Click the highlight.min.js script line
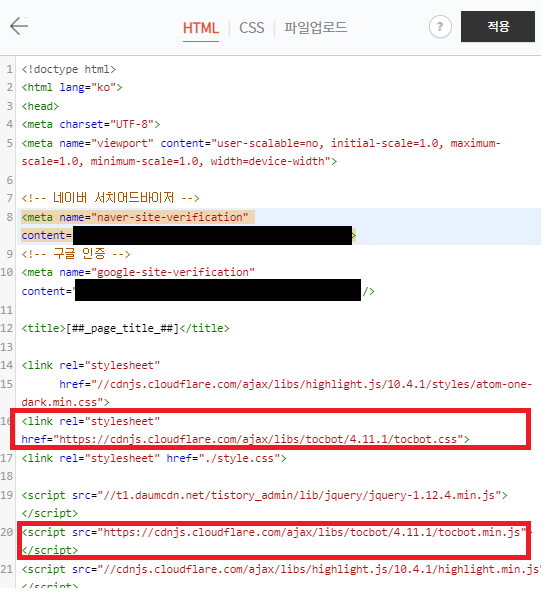552x612 pixels. click(x=281, y=569)
